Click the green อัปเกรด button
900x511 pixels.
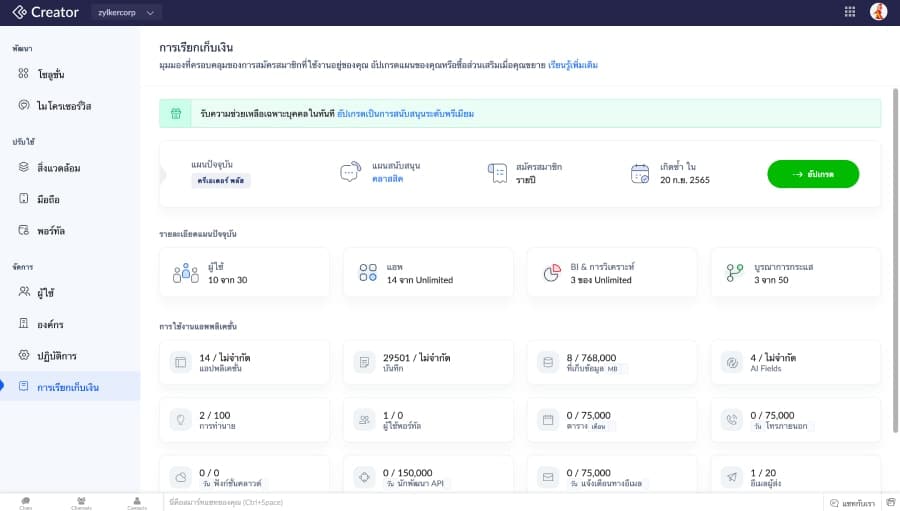(812, 174)
